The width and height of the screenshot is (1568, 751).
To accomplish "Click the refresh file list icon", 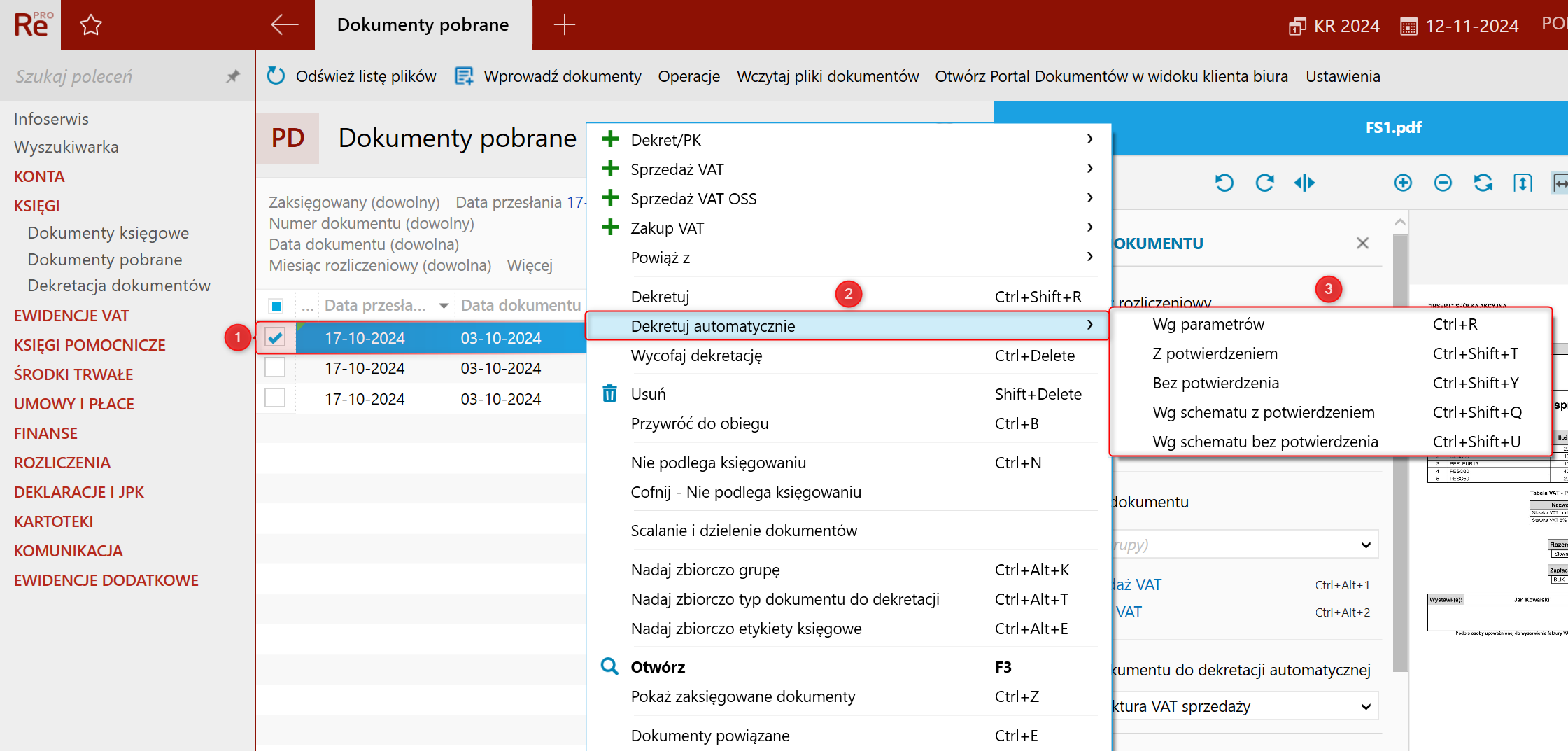I will 276,76.
